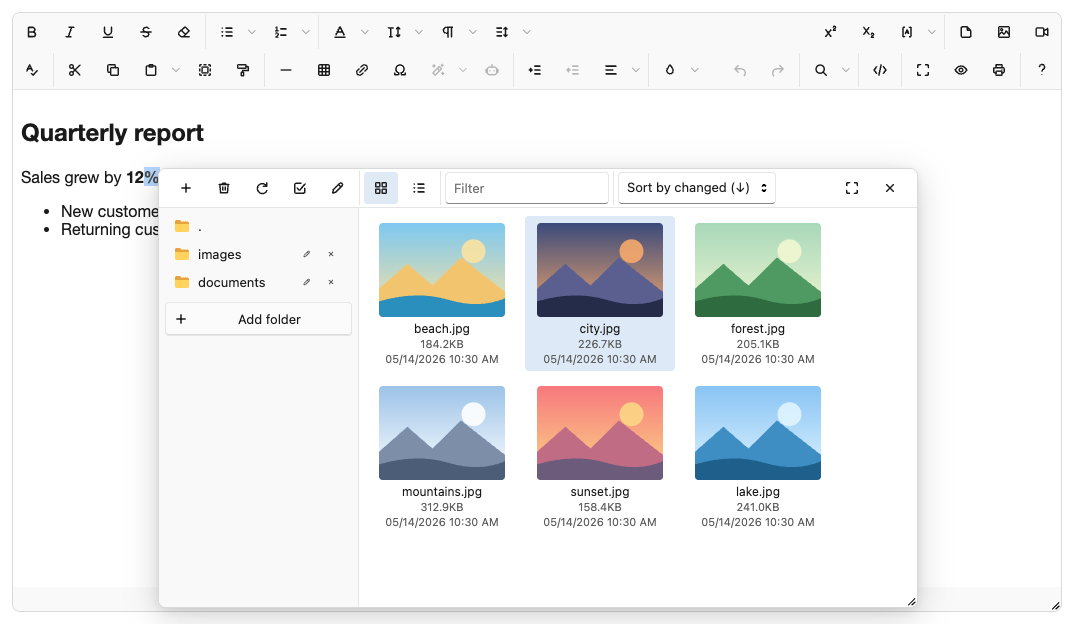Switch file browser to tiles view

(x=381, y=188)
